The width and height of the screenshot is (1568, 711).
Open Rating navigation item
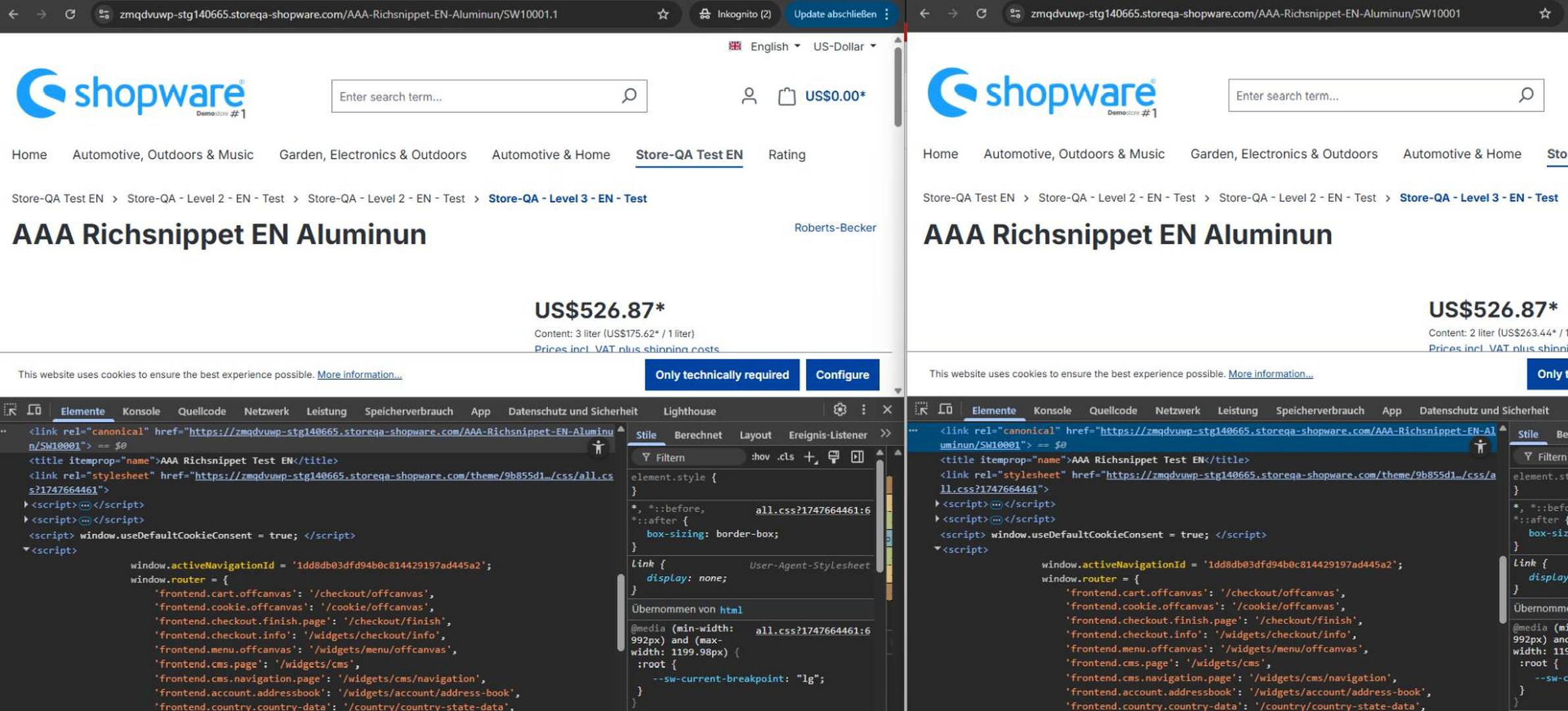pos(786,155)
